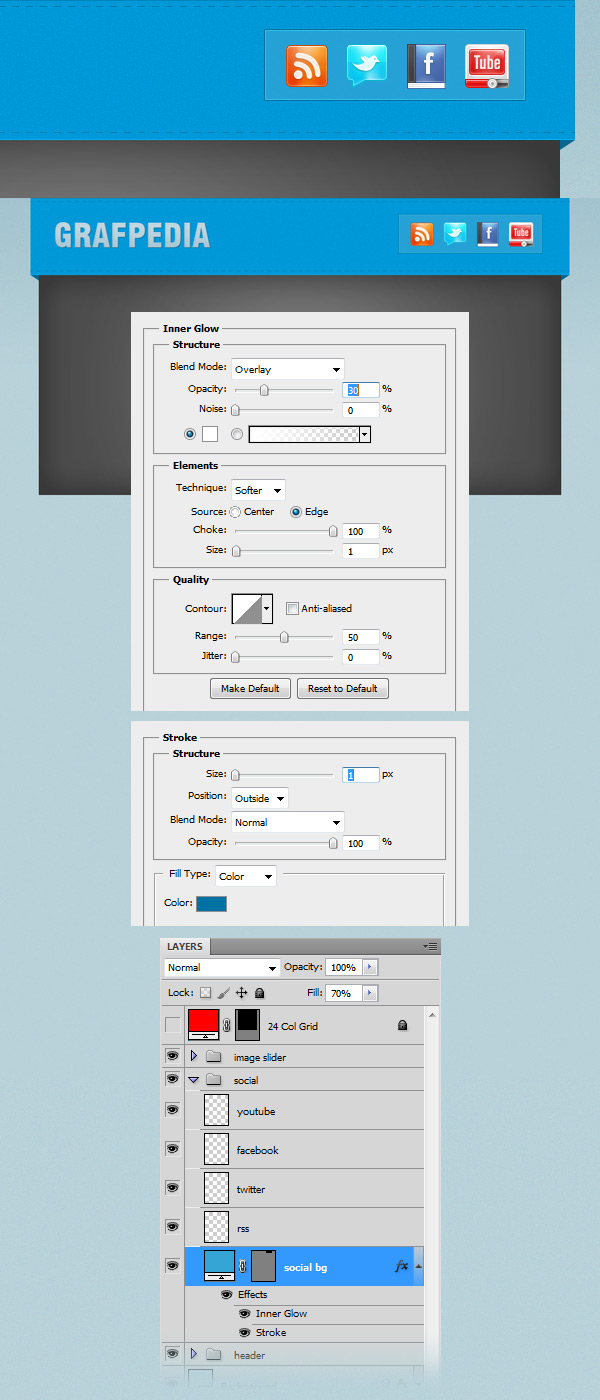Image resolution: width=600 pixels, height=1400 pixels.
Task: Click the small YouTube icon in the GRAFPEDIA header
Action: point(520,234)
